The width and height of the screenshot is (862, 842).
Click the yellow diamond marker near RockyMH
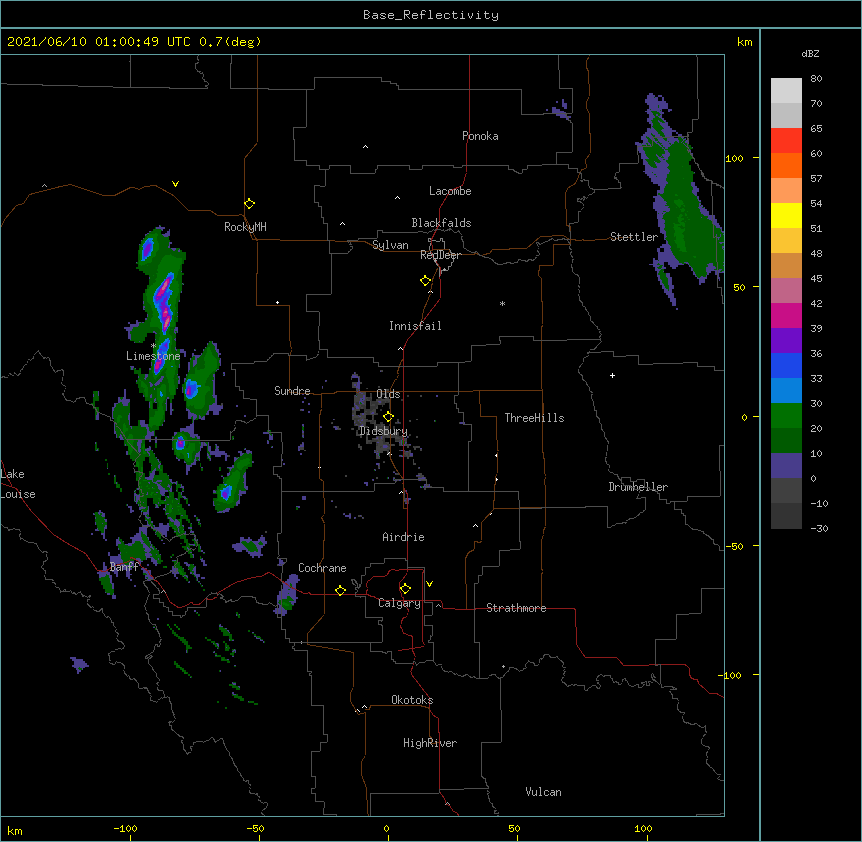(249, 204)
